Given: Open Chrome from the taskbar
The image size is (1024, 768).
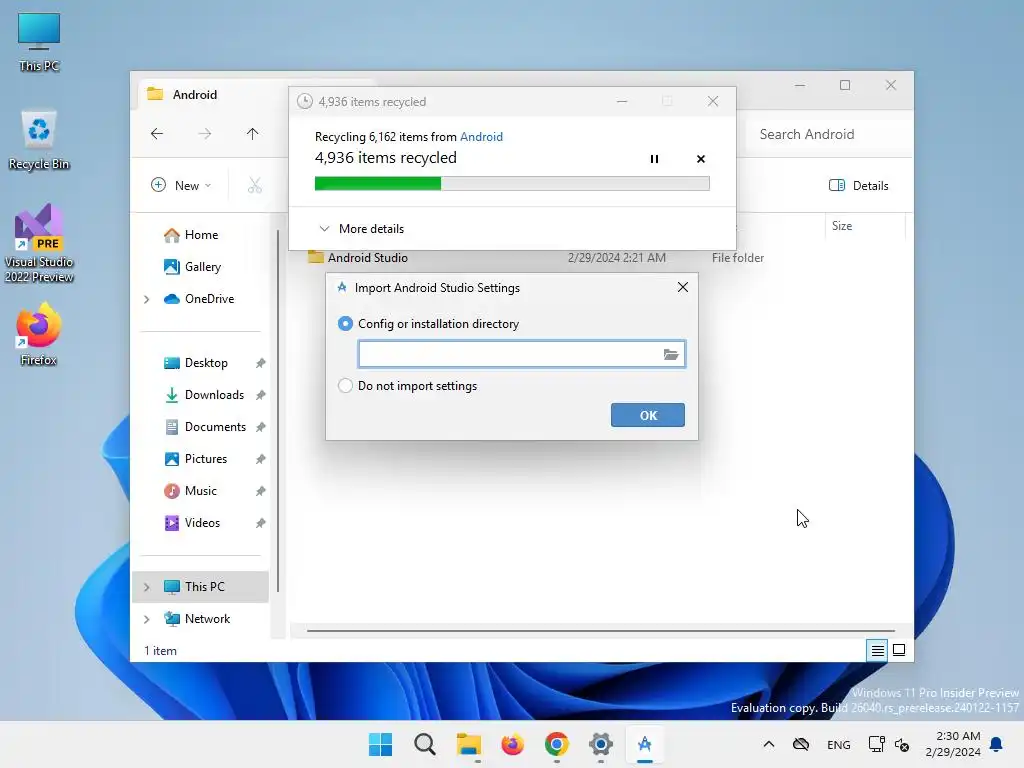Looking at the screenshot, I should tap(556, 744).
